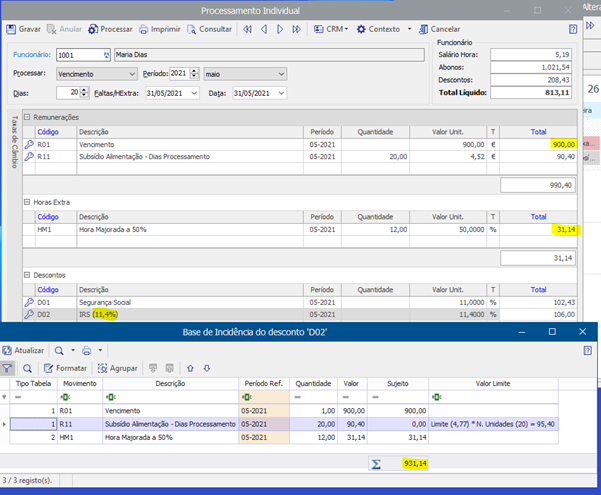Click the Agrupar group button

tap(118, 368)
